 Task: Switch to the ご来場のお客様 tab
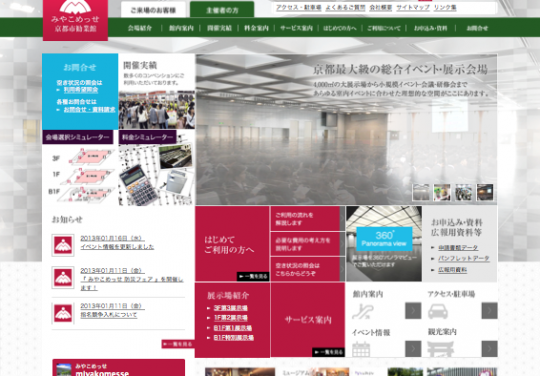pyautogui.click(x=153, y=10)
